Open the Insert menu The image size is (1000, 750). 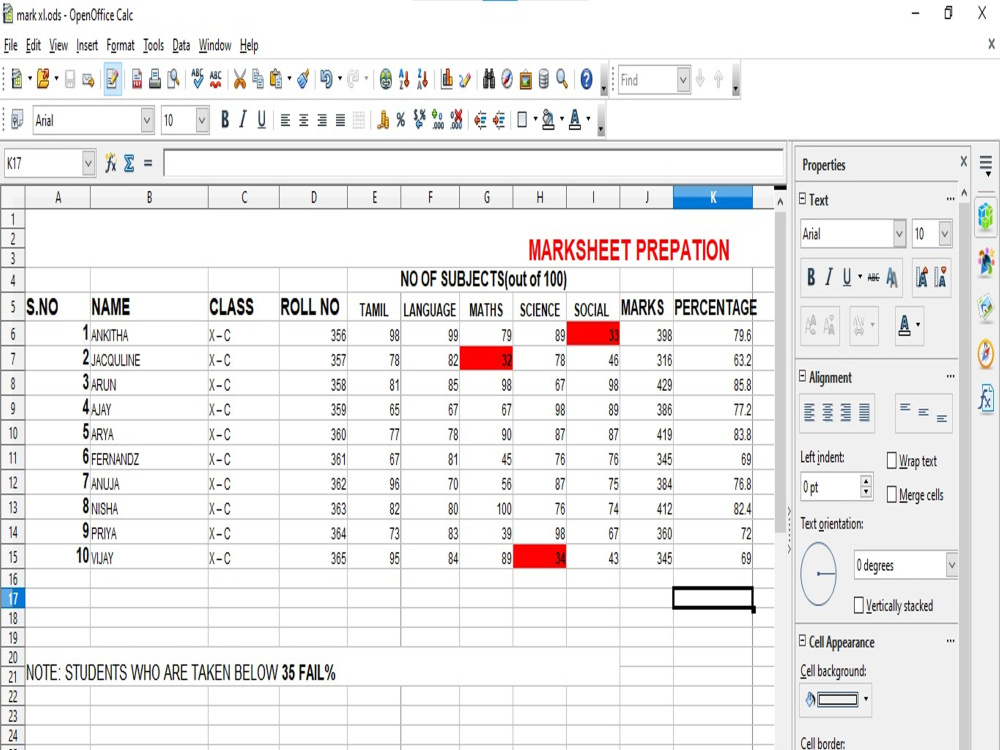click(87, 45)
